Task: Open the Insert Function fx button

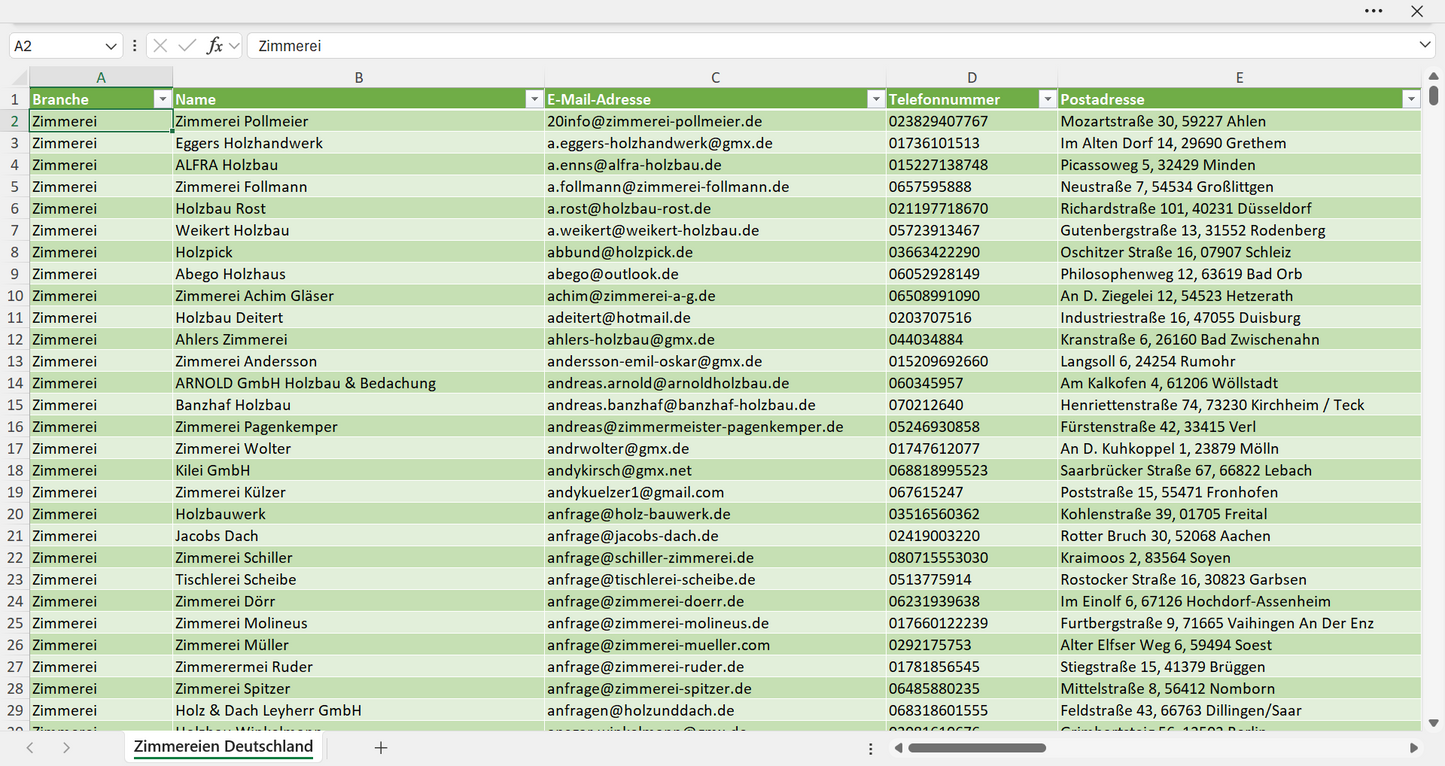Action: tap(214, 46)
